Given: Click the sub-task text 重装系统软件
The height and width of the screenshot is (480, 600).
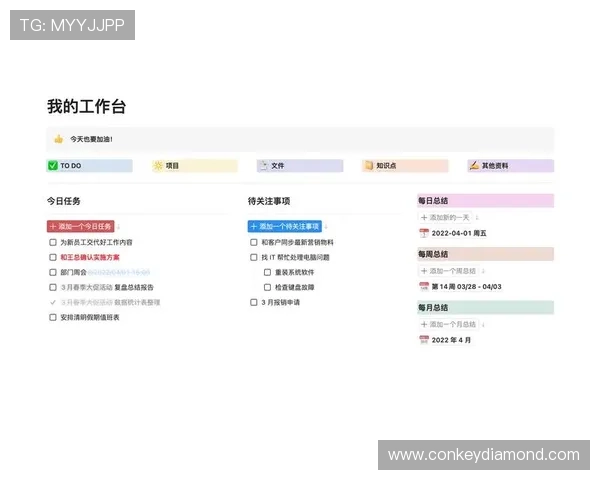Looking at the screenshot, I should click(x=295, y=272).
